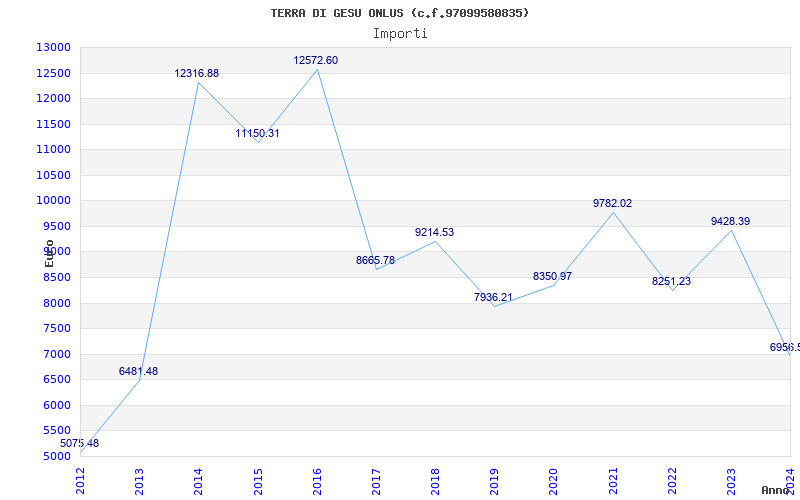Click the x-axis year 2020
Screen dimensions: 800x500
(554, 482)
